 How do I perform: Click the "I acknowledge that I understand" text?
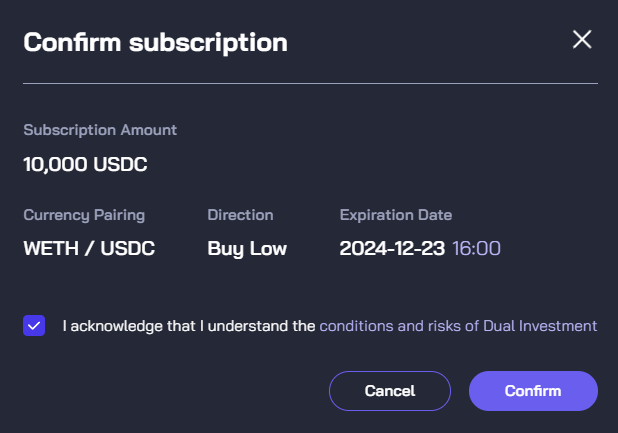tap(189, 325)
